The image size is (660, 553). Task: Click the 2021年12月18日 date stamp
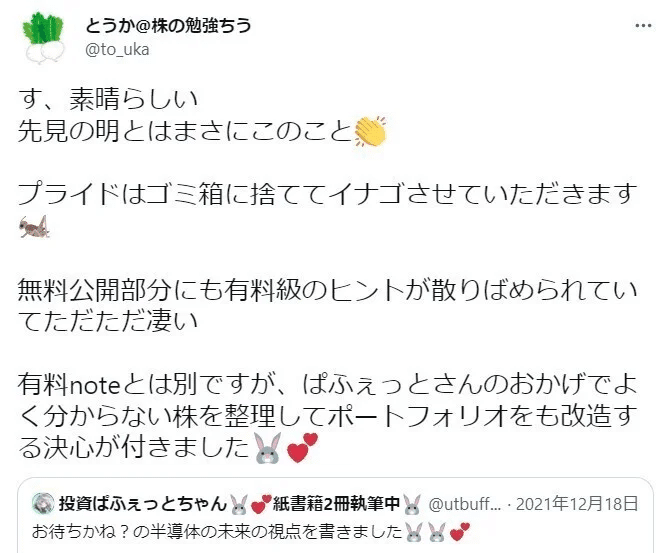[x=577, y=504]
